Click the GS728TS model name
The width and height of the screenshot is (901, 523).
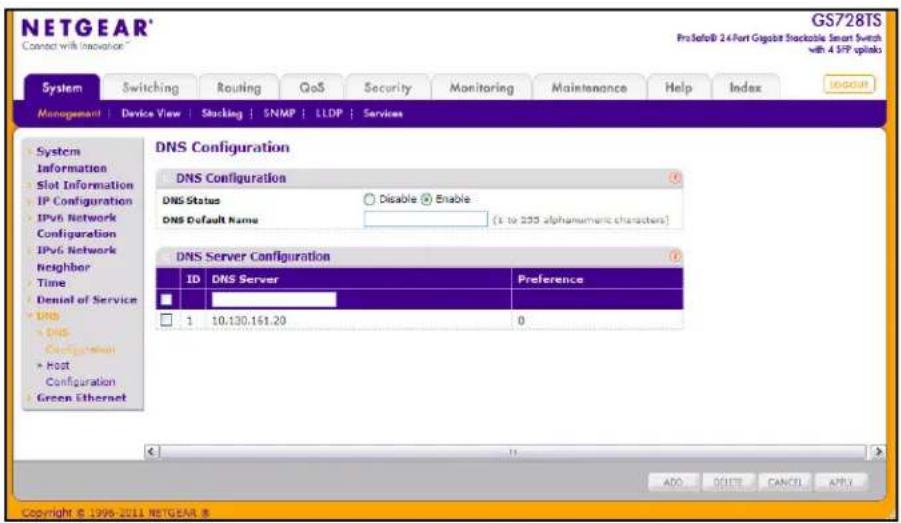click(846, 21)
